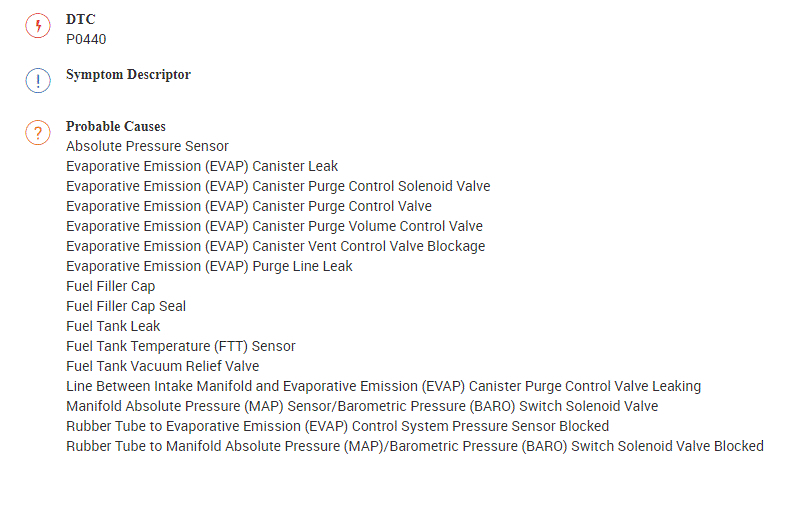Select the P0440 code text
797x508 pixels.
coord(86,39)
